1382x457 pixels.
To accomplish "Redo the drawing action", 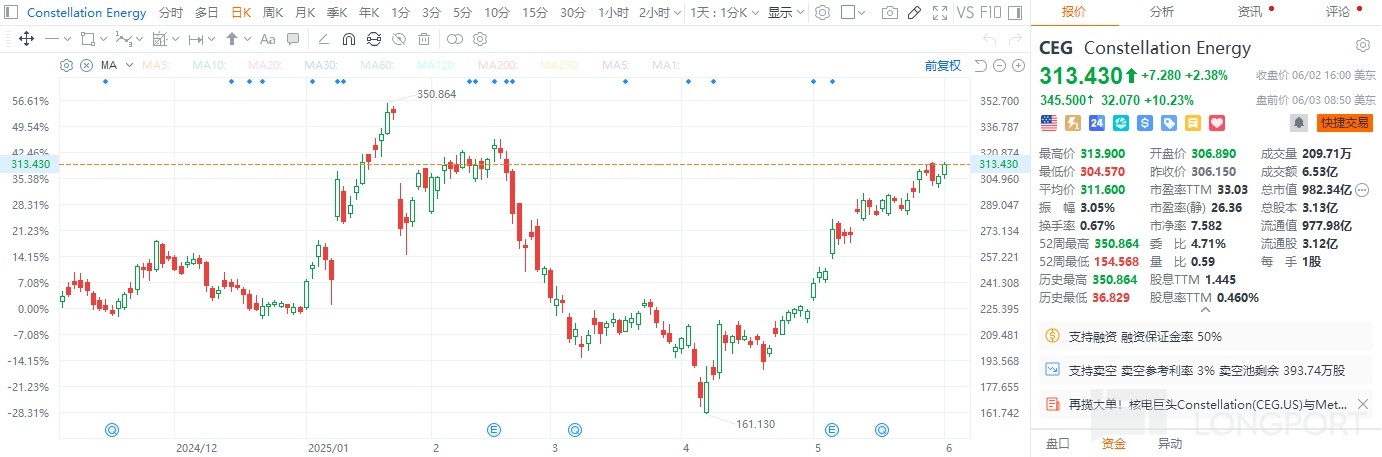I will tap(1016, 39).
